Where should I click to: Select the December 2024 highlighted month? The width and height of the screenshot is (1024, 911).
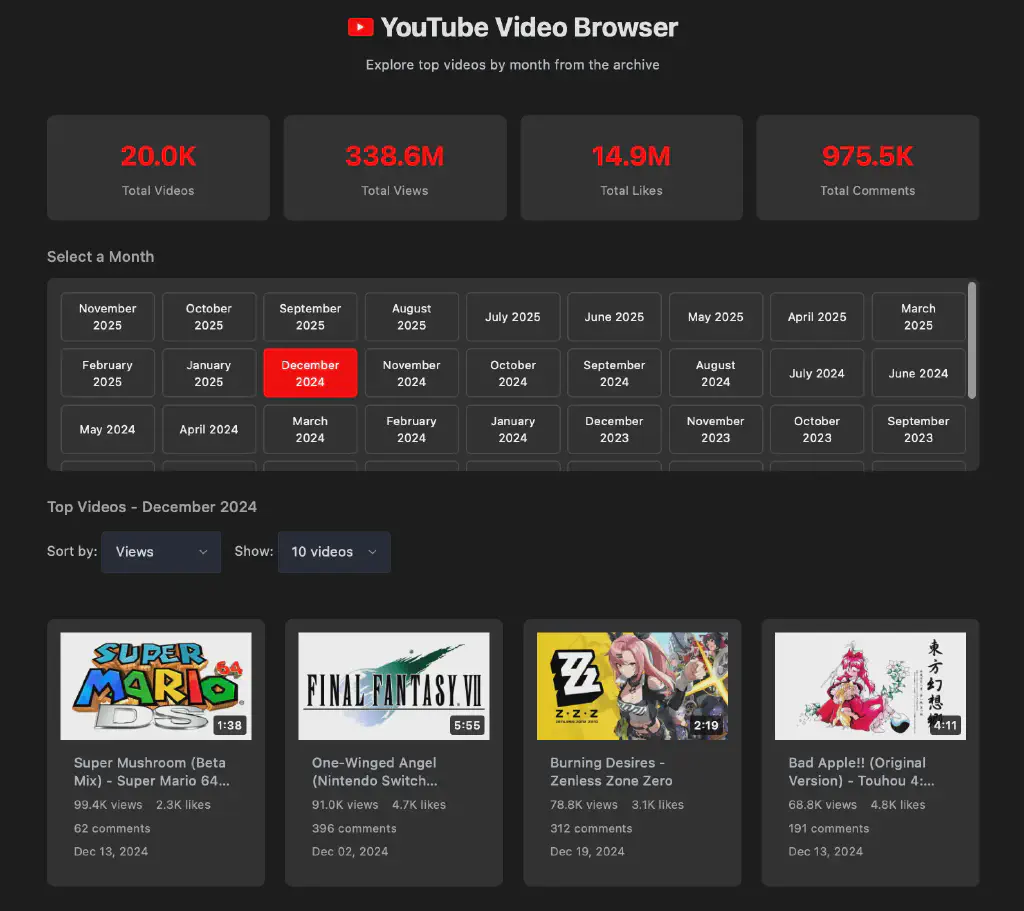pos(310,373)
